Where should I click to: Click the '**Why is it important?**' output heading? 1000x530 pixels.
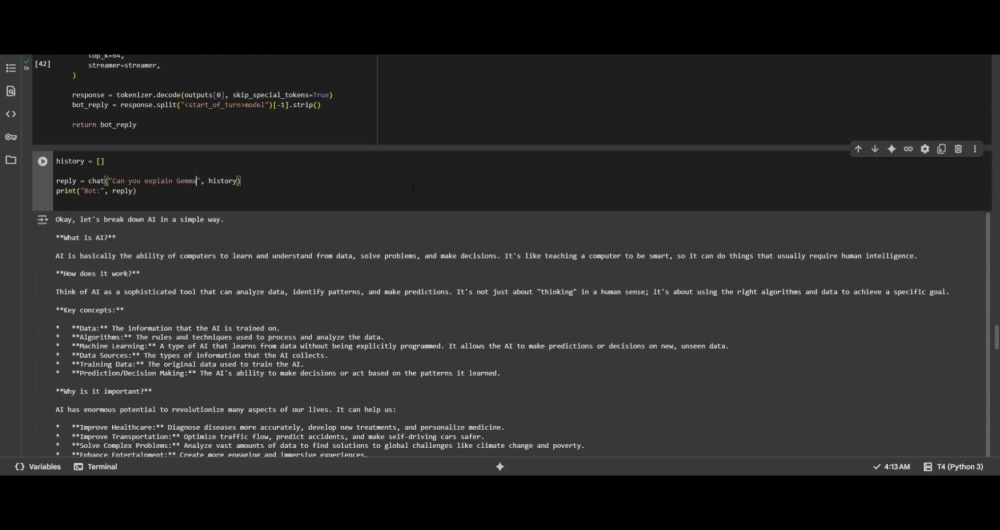coord(103,392)
